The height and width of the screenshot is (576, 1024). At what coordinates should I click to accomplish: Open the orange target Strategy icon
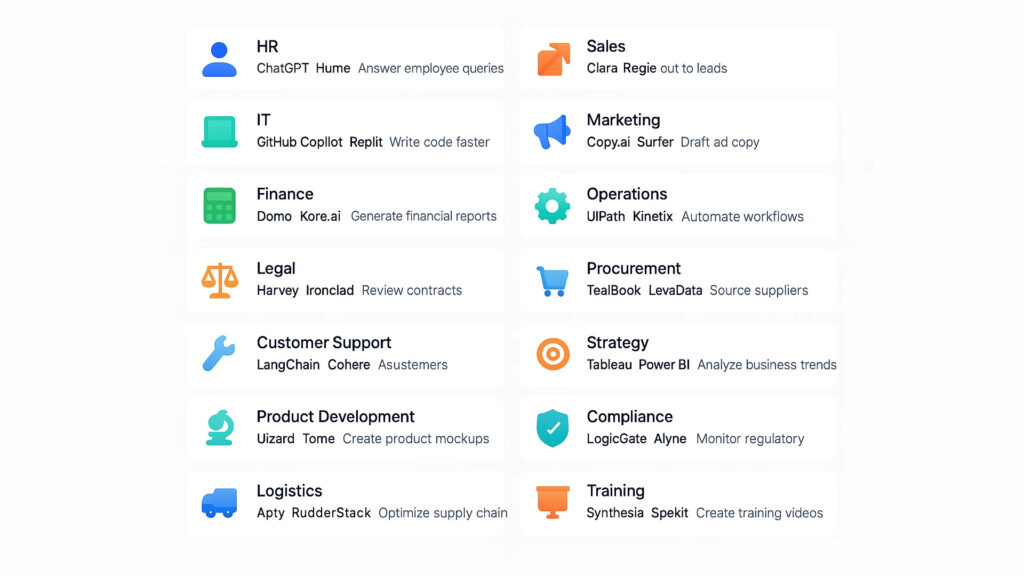pyautogui.click(x=552, y=354)
